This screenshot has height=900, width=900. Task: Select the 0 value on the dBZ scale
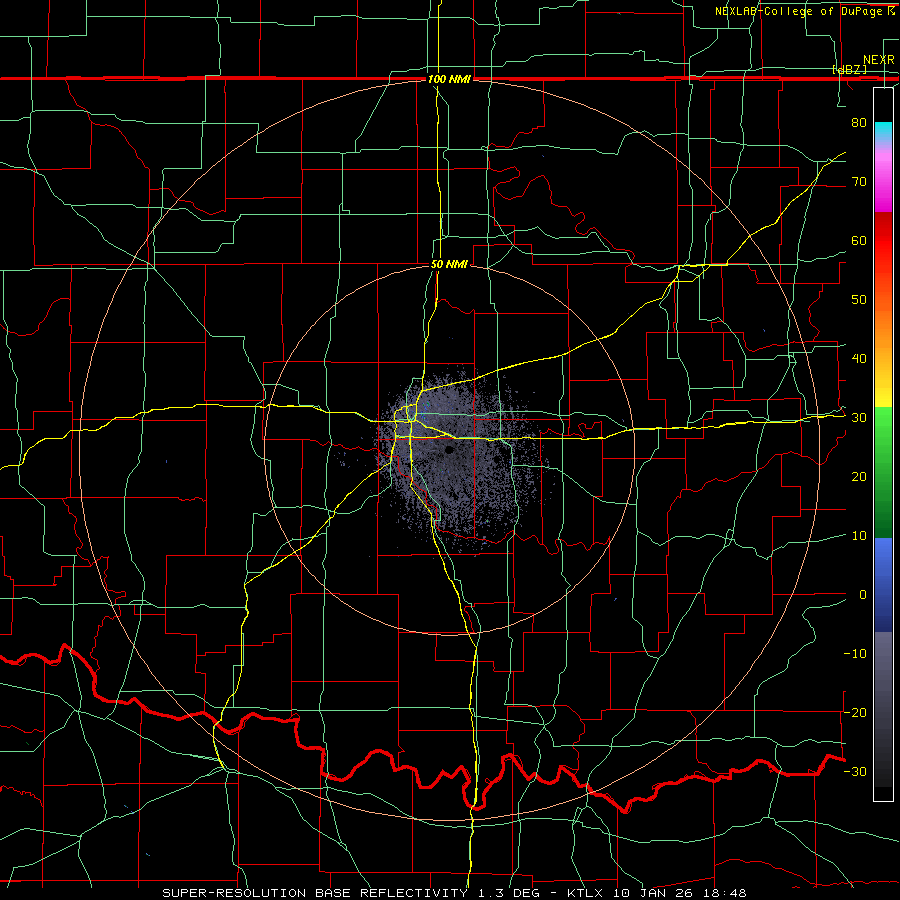coord(863,595)
